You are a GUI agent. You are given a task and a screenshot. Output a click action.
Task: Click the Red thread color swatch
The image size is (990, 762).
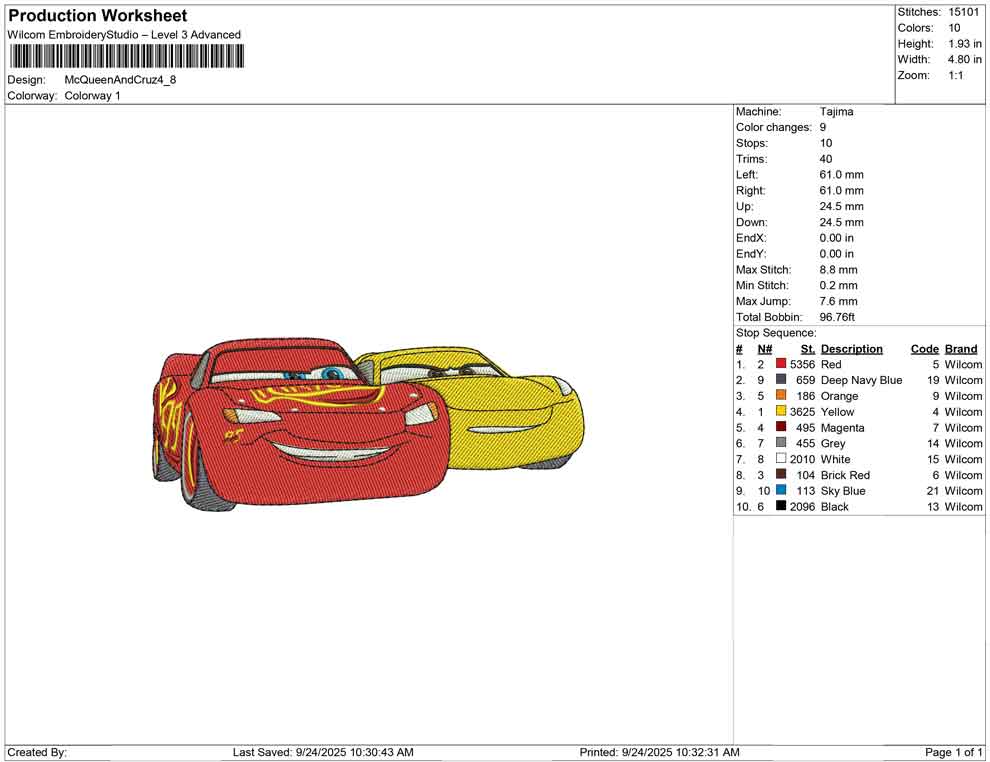click(781, 364)
